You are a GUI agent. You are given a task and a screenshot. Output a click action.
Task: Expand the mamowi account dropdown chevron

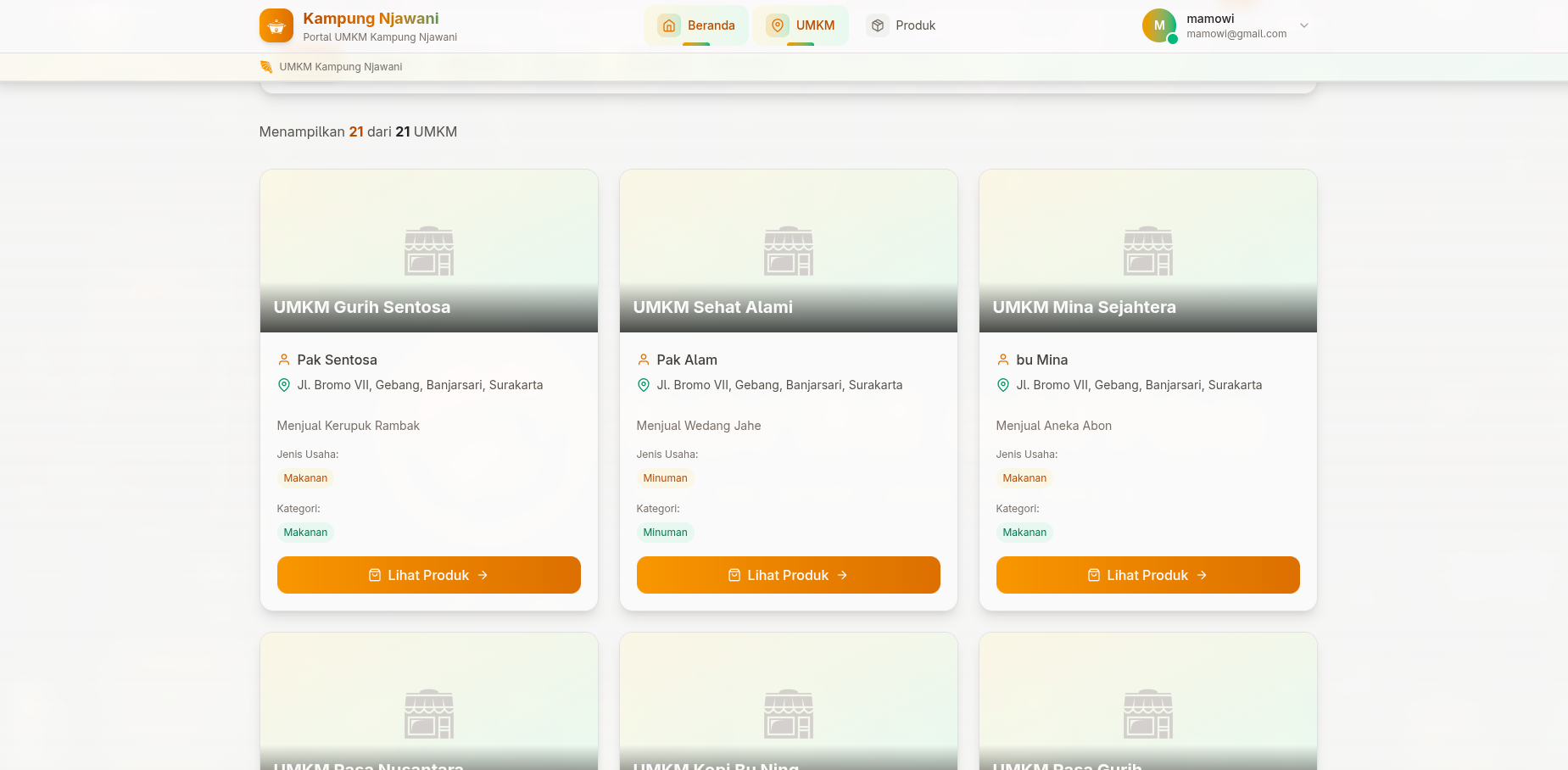point(1304,25)
